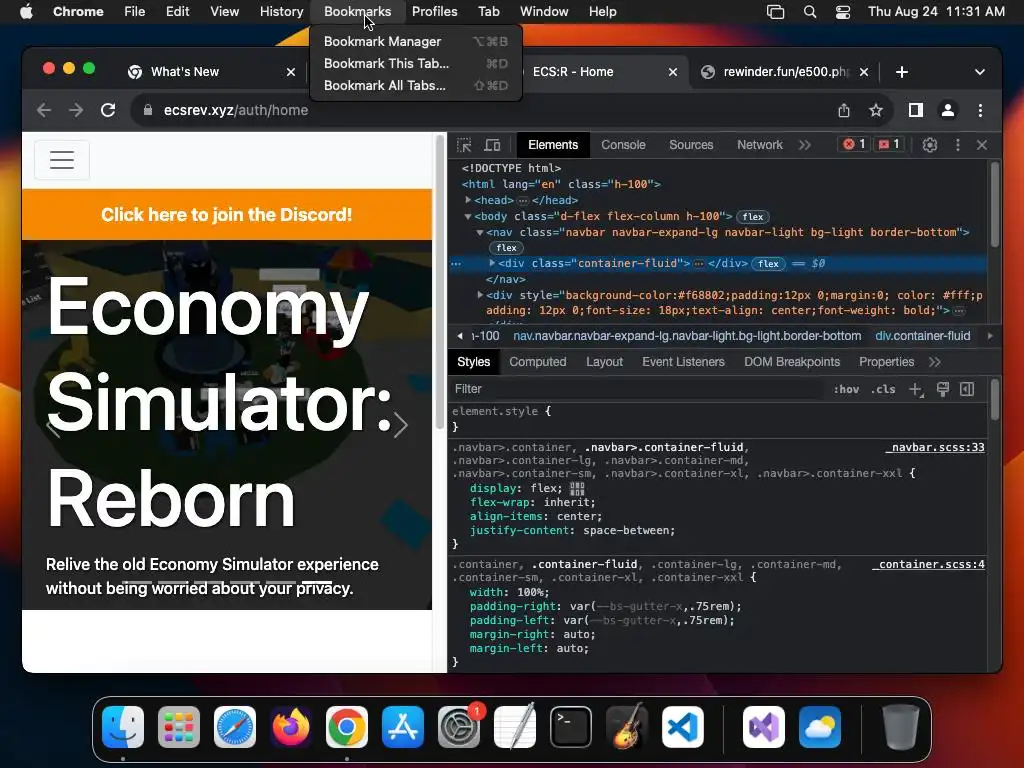This screenshot has height=768, width=1024.
Task: Open DevTools settings gear
Action: tap(930, 145)
